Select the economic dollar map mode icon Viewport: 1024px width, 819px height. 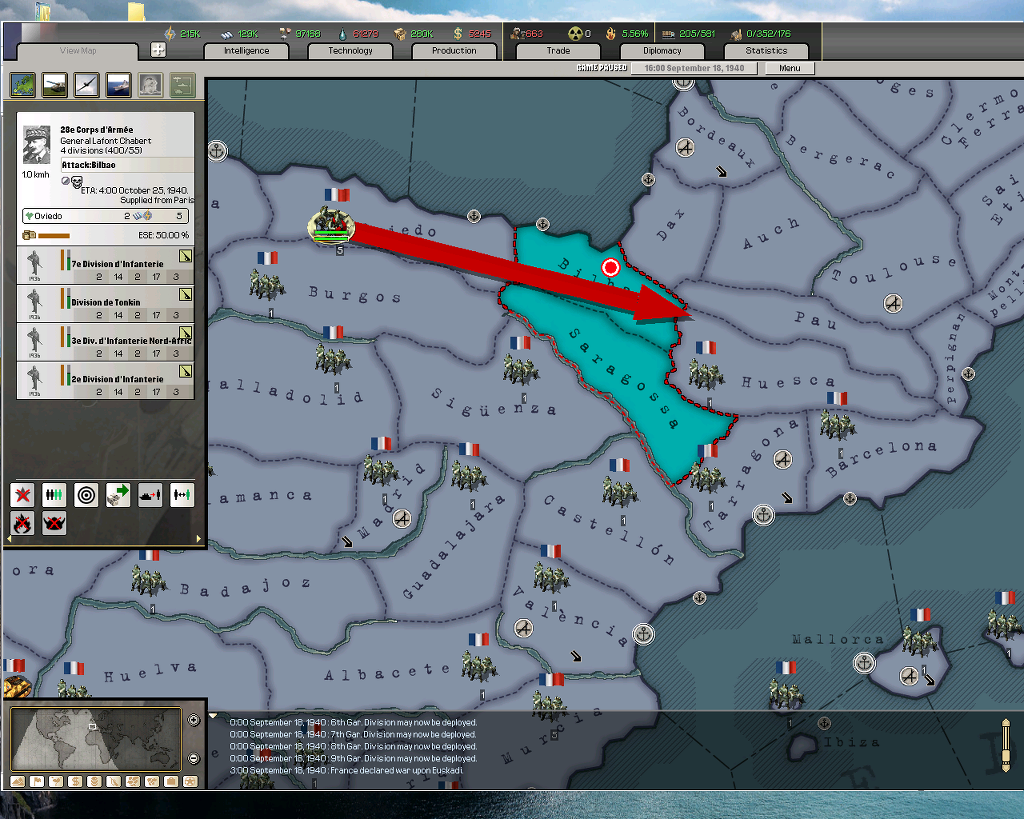(75, 781)
